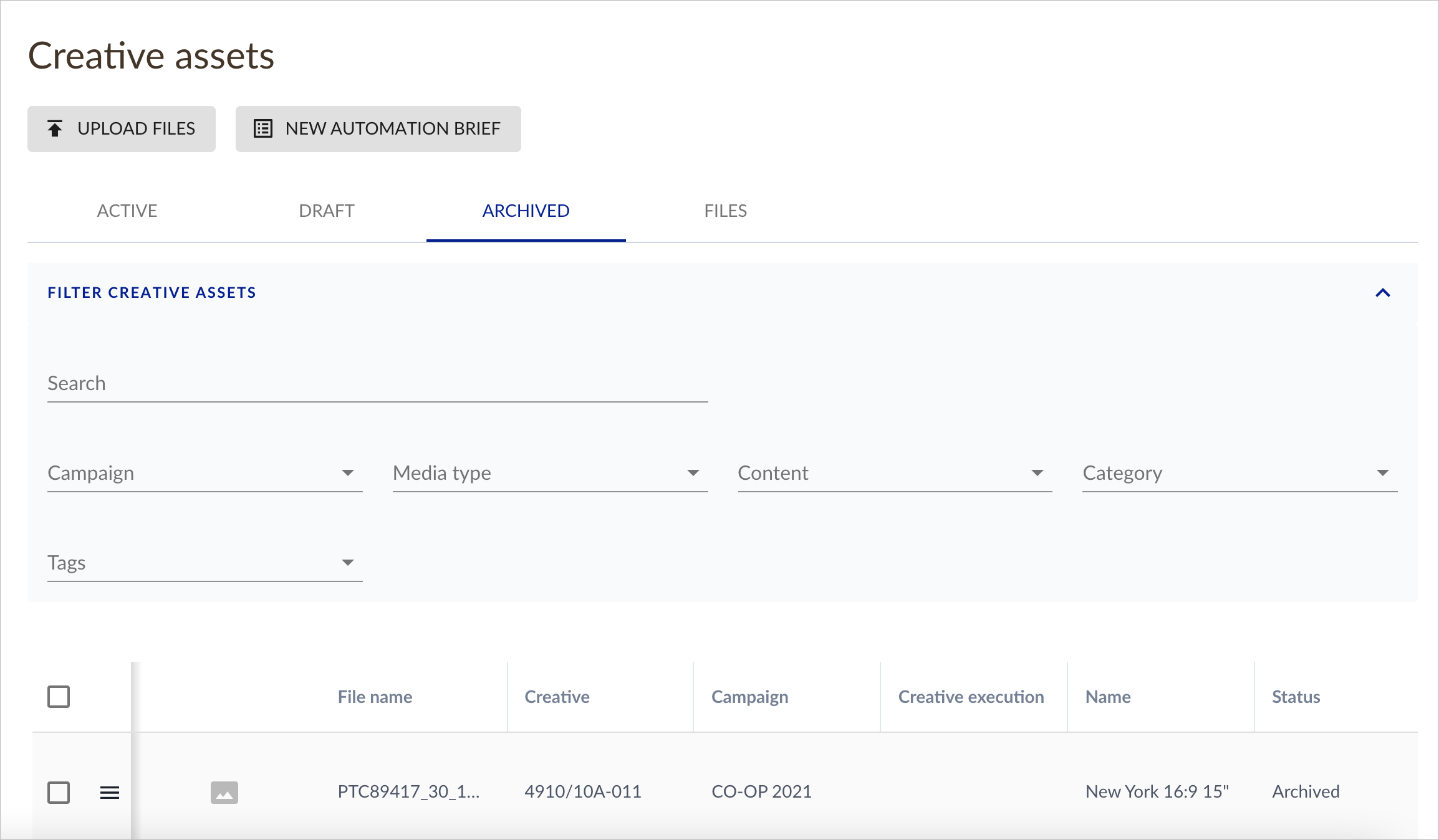Open the Campaign filter dropdown
Viewport: 1439px width, 840px height.
205,474
